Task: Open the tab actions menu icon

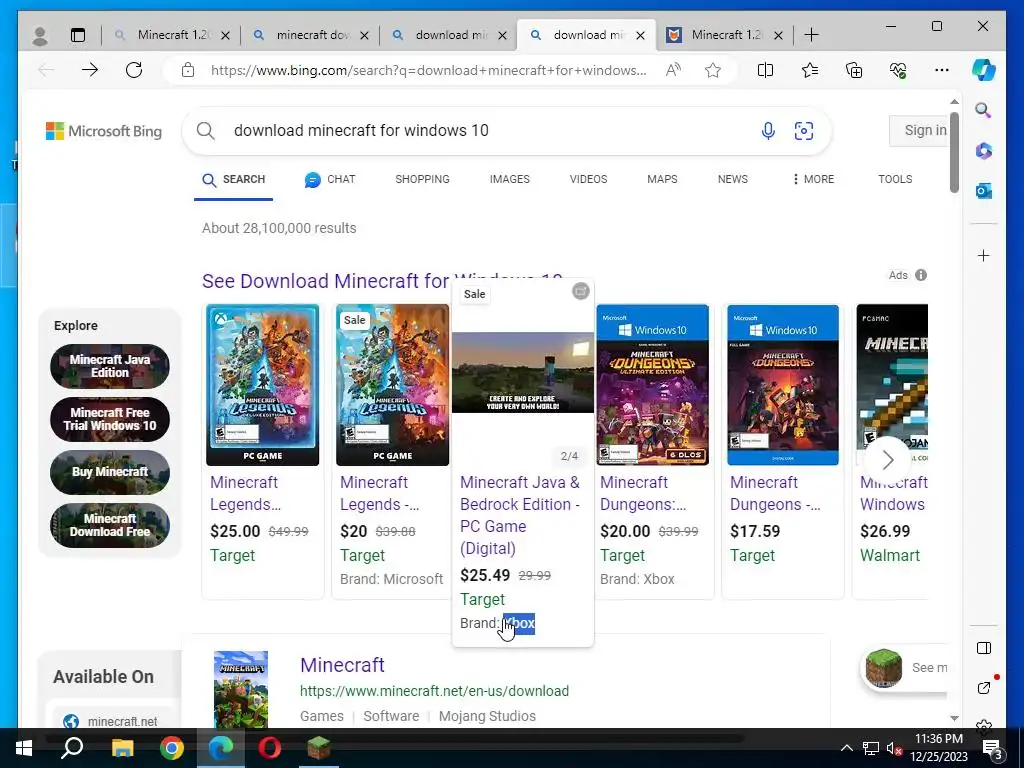Action: coord(78,35)
